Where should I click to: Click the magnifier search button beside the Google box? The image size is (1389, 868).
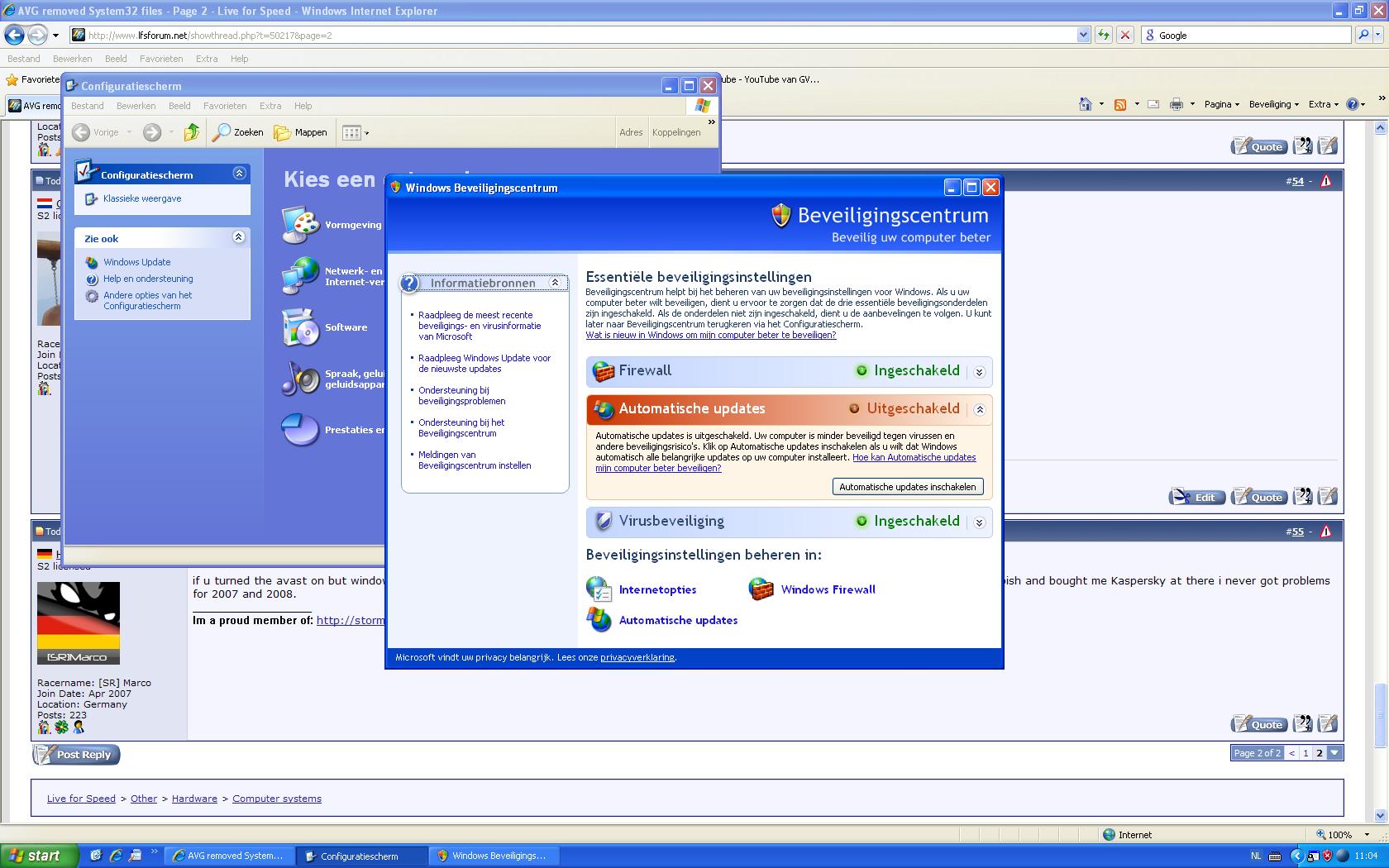(x=1364, y=35)
